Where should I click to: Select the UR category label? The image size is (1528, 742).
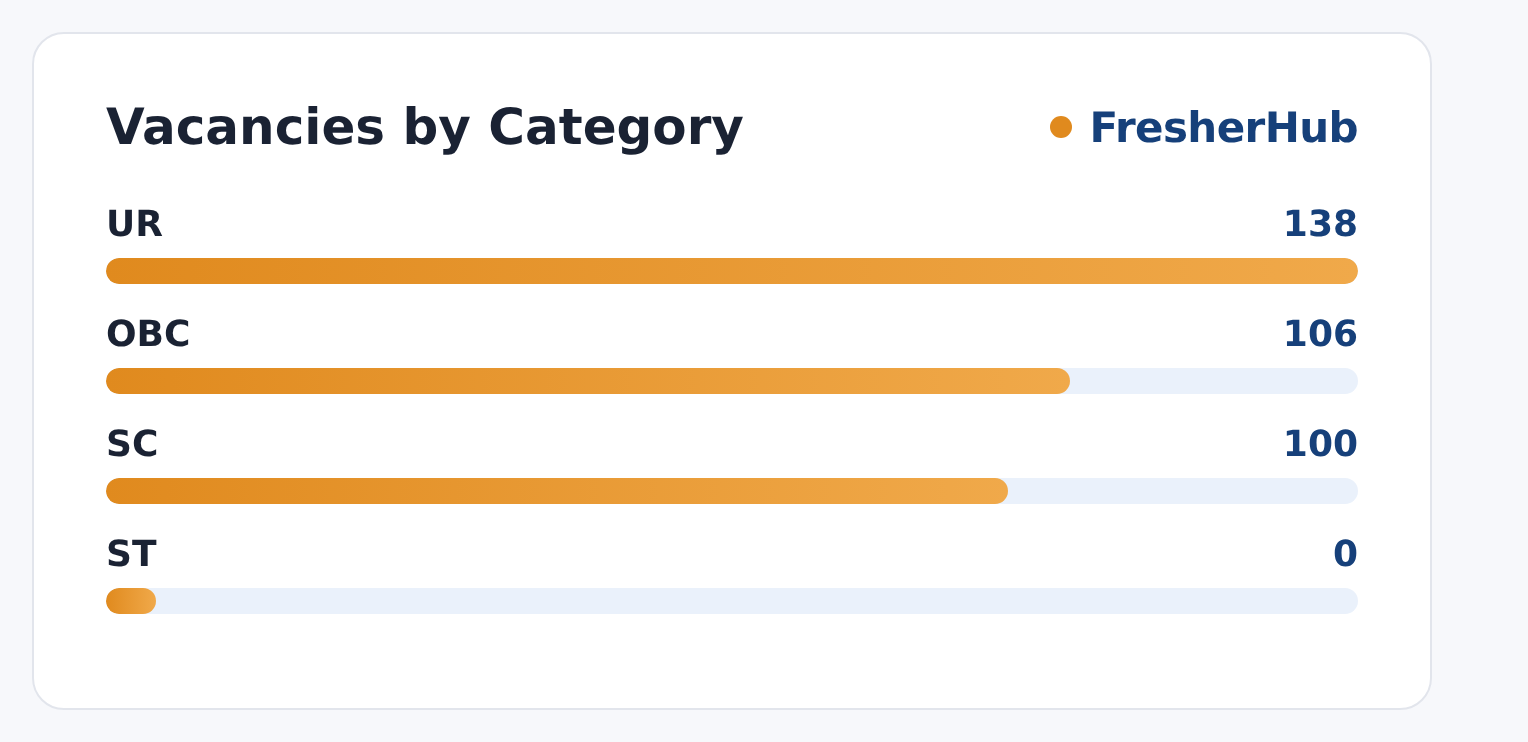click(134, 225)
